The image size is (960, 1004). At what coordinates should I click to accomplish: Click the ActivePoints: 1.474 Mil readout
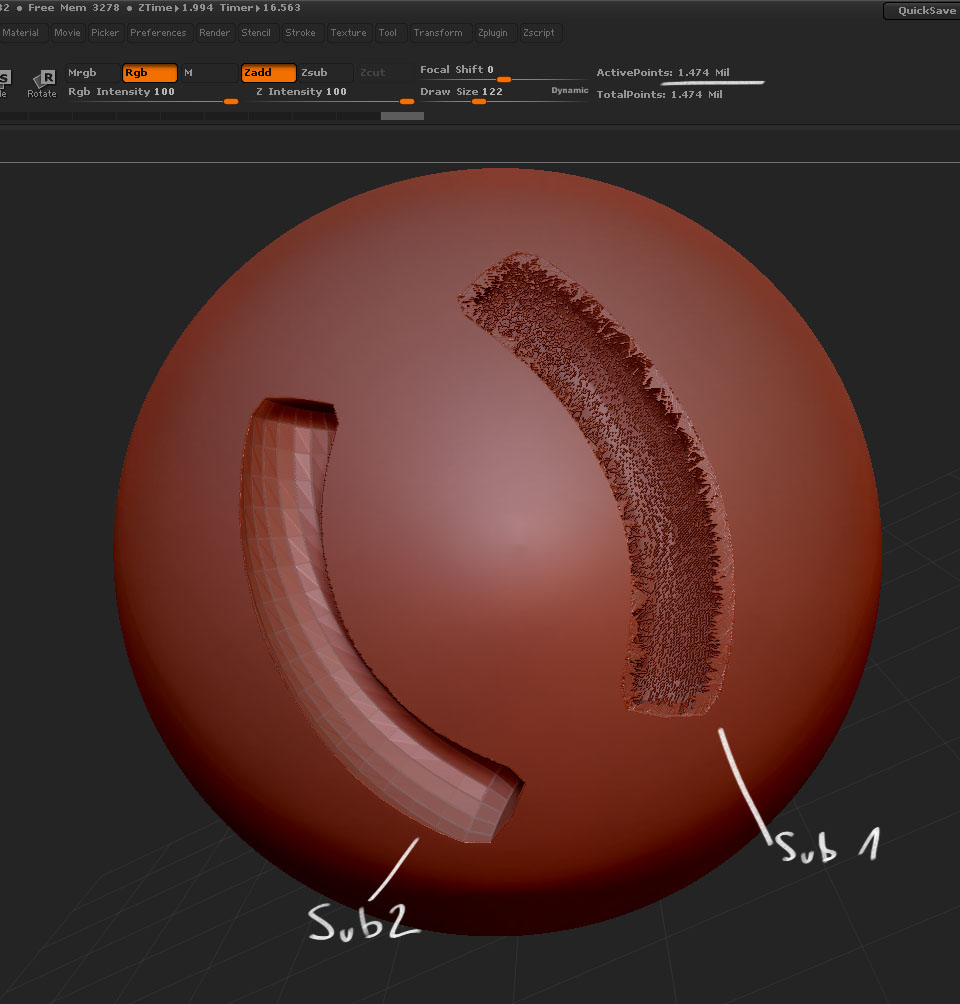tap(663, 73)
